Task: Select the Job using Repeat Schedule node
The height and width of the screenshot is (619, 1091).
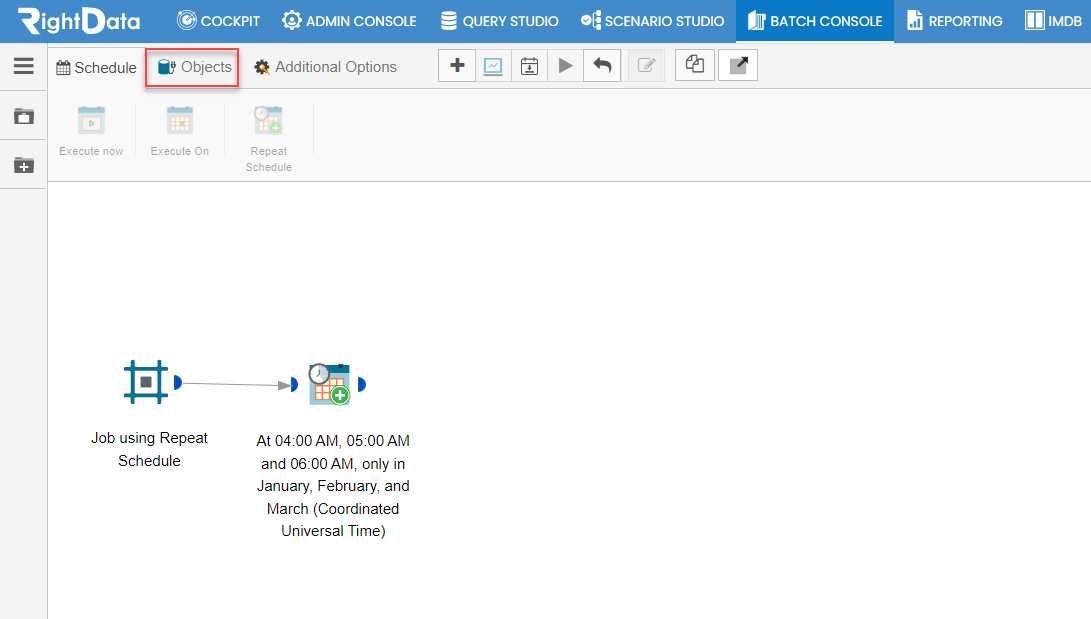Action: click(x=146, y=382)
